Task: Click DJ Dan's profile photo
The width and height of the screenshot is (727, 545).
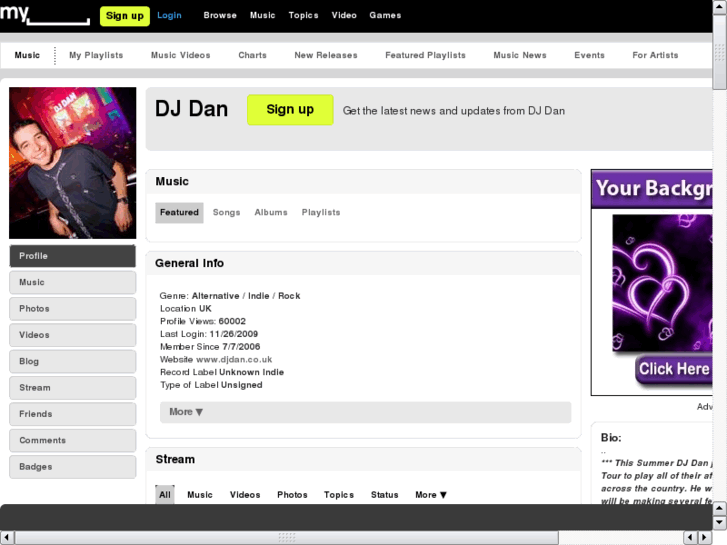Action: click(73, 163)
